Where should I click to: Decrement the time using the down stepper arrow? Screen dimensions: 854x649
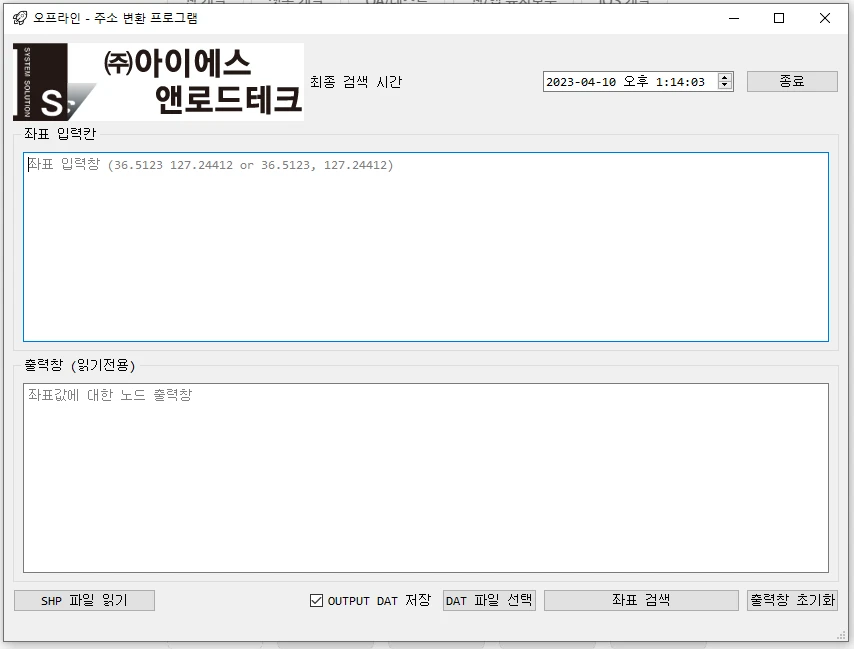725,86
